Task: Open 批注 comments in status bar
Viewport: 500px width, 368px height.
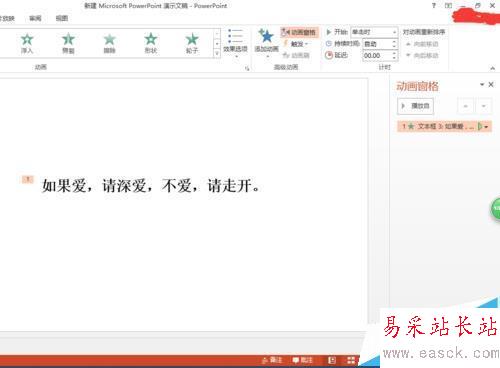Action: point(302,360)
